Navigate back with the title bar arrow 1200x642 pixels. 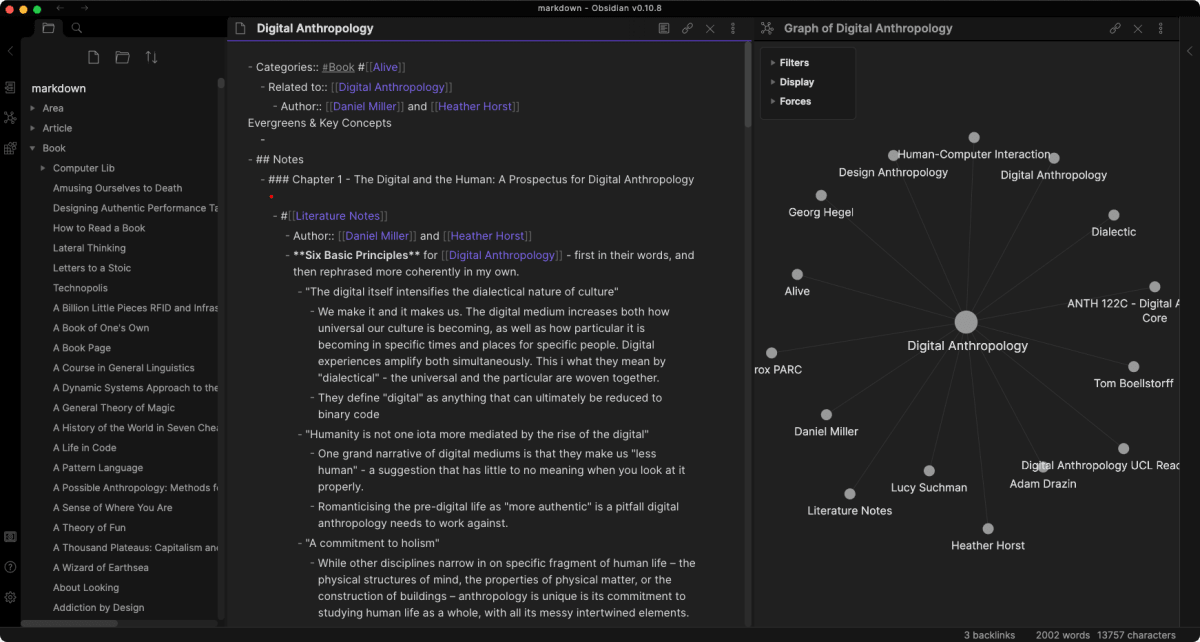(60, 8)
